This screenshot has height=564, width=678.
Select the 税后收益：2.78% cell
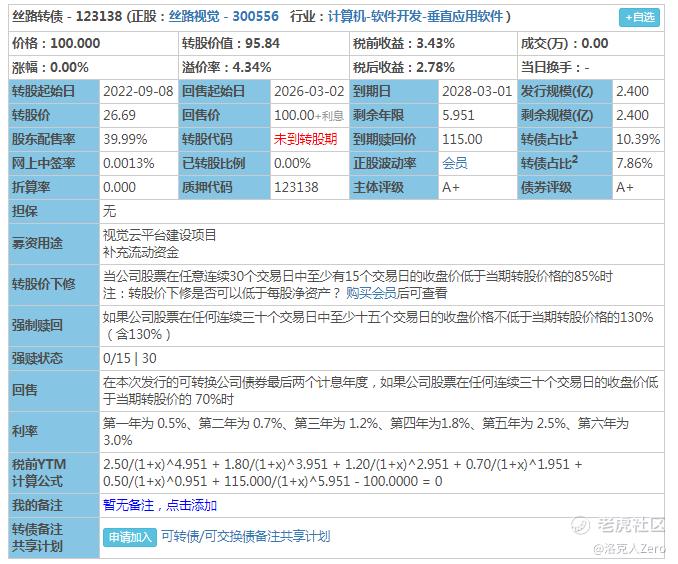tap(433, 67)
